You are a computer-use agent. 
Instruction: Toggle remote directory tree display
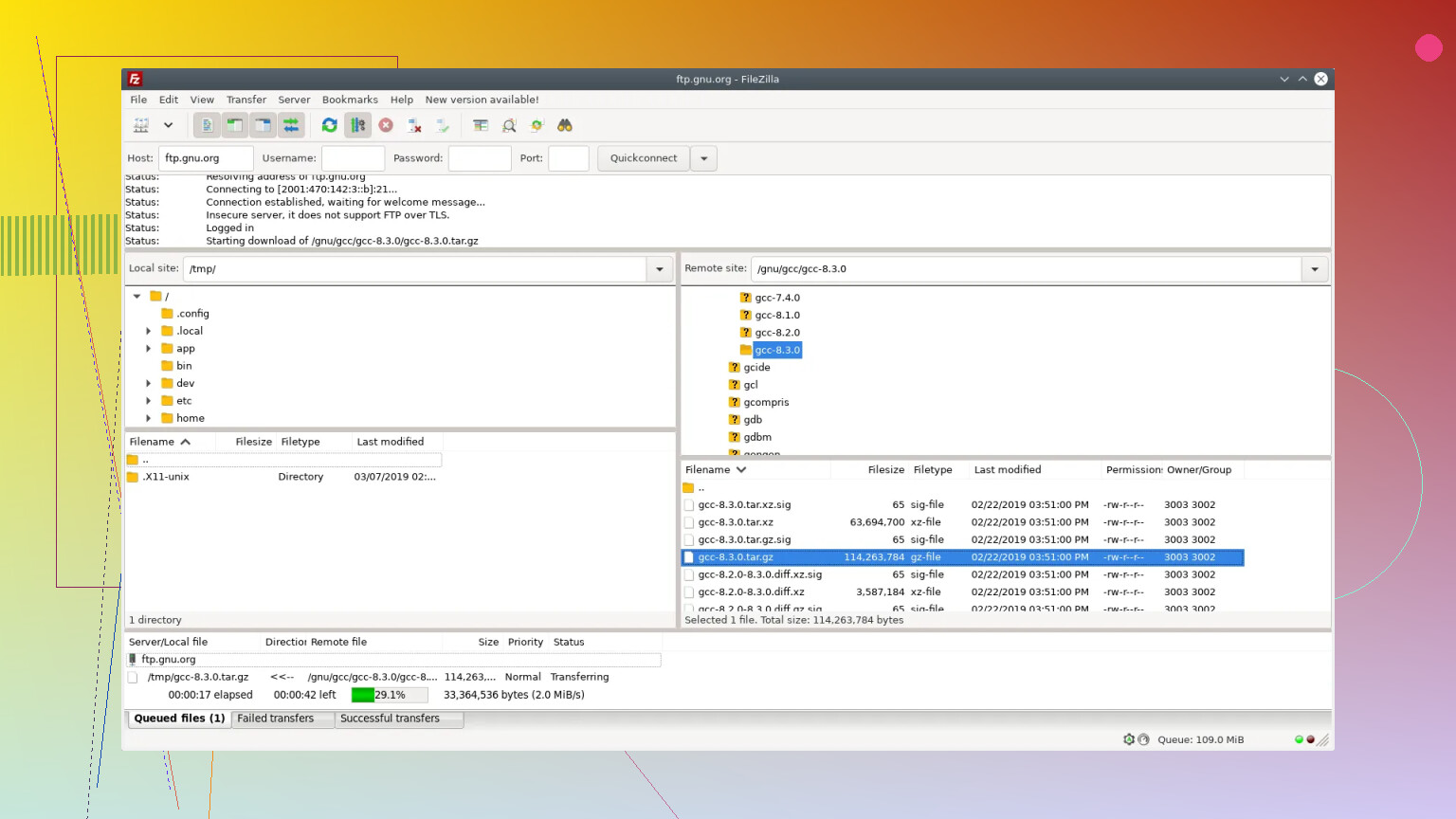coord(263,125)
